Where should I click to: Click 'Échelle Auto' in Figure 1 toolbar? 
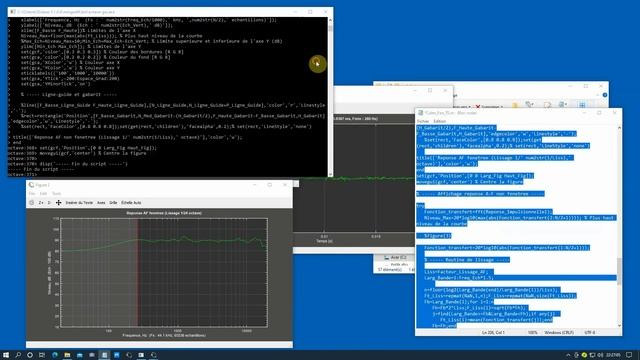131,203
